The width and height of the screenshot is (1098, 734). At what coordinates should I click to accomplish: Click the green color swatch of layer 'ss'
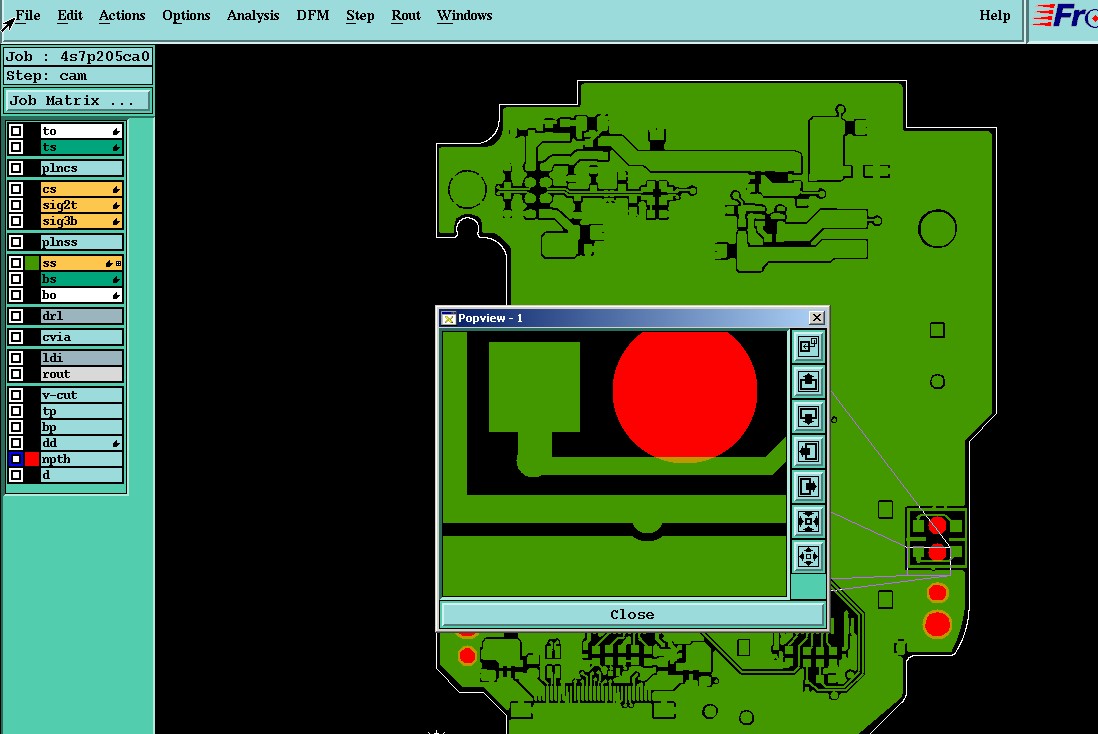32,263
